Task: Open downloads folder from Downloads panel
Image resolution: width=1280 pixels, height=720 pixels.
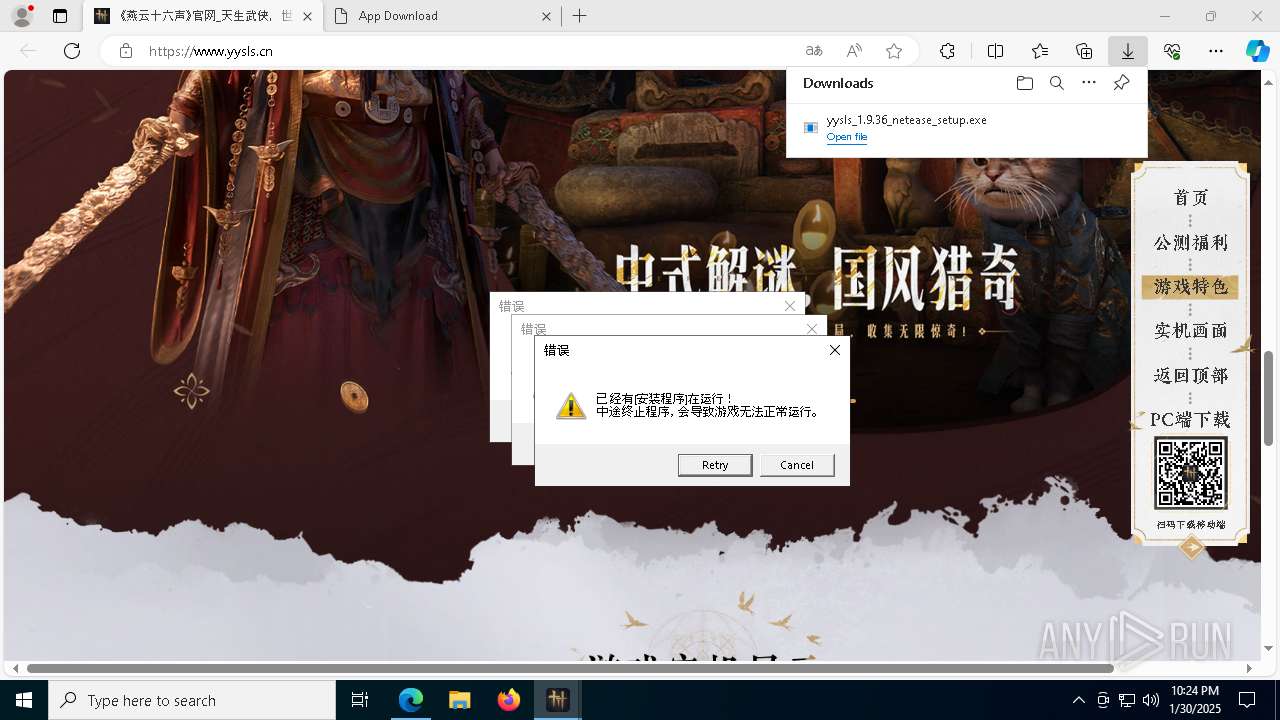Action: coord(1024,83)
